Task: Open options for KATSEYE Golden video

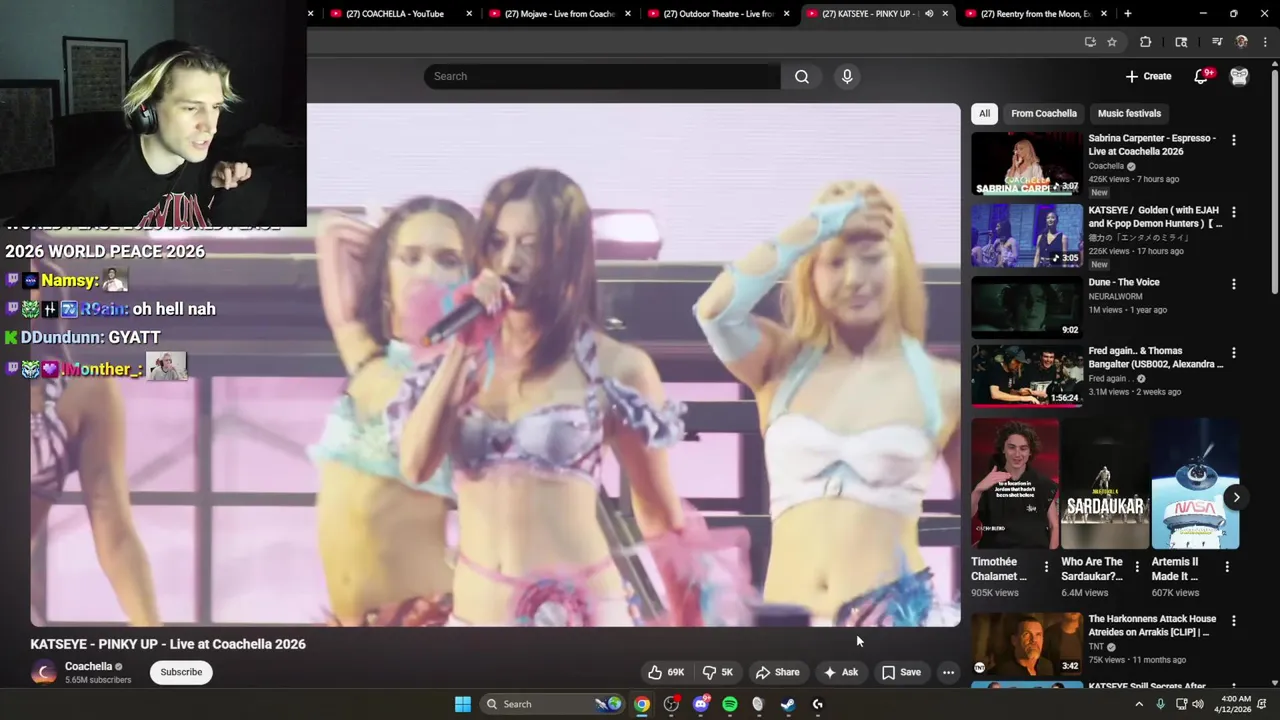Action: 1233,212
